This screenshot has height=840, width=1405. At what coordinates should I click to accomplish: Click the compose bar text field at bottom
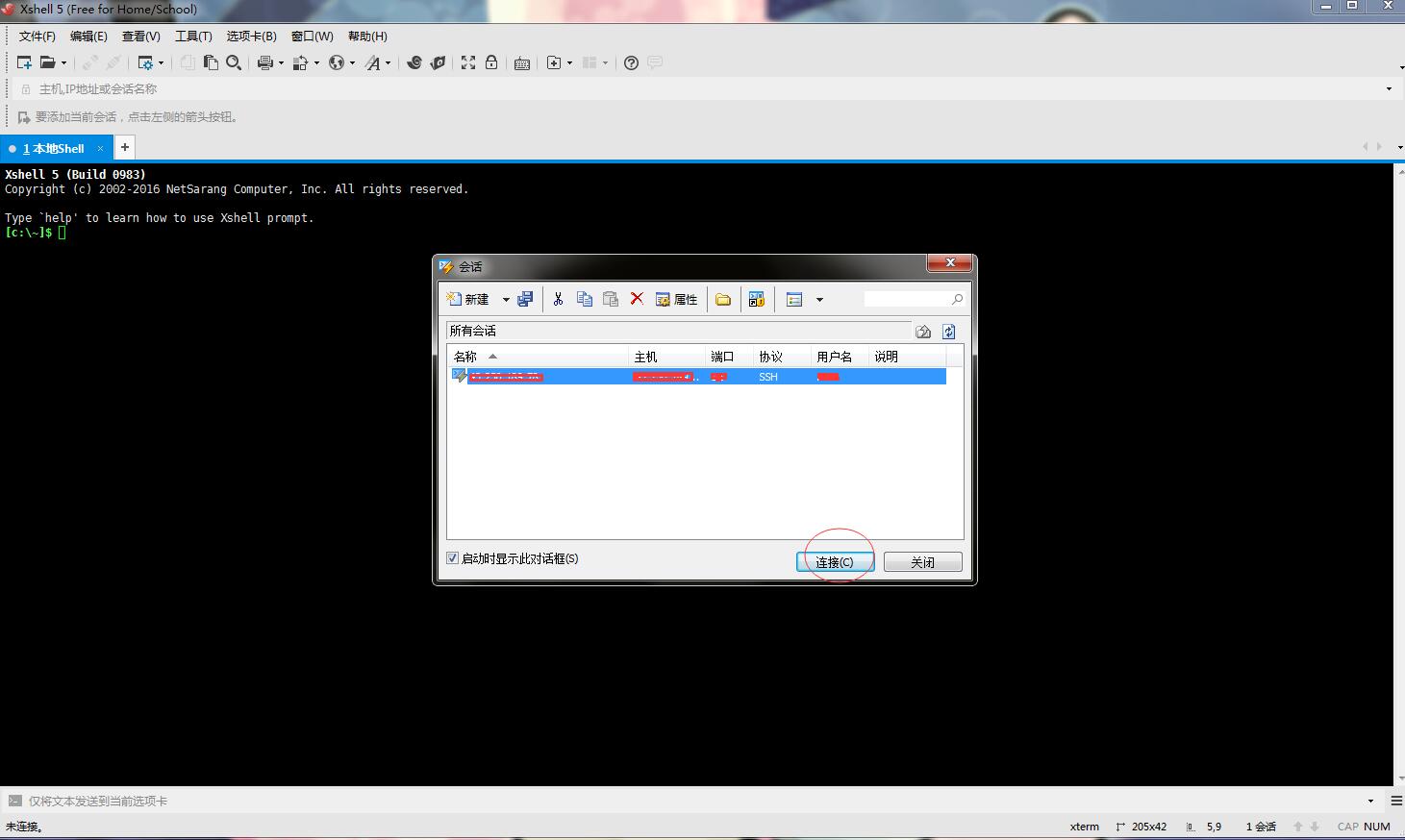pos(692,801)
